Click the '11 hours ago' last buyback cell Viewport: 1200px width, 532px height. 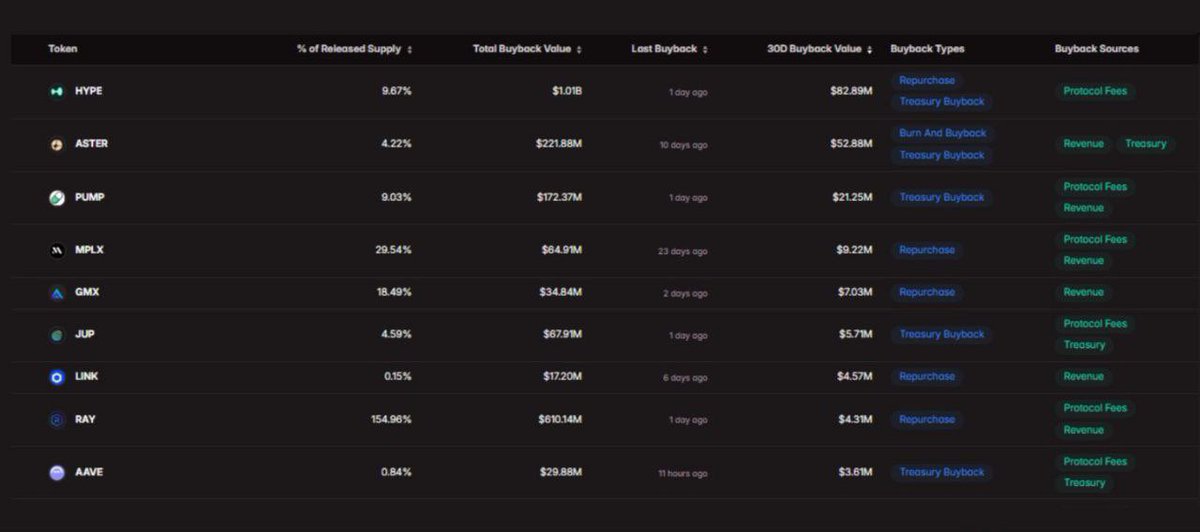click(x=683, y=473)
